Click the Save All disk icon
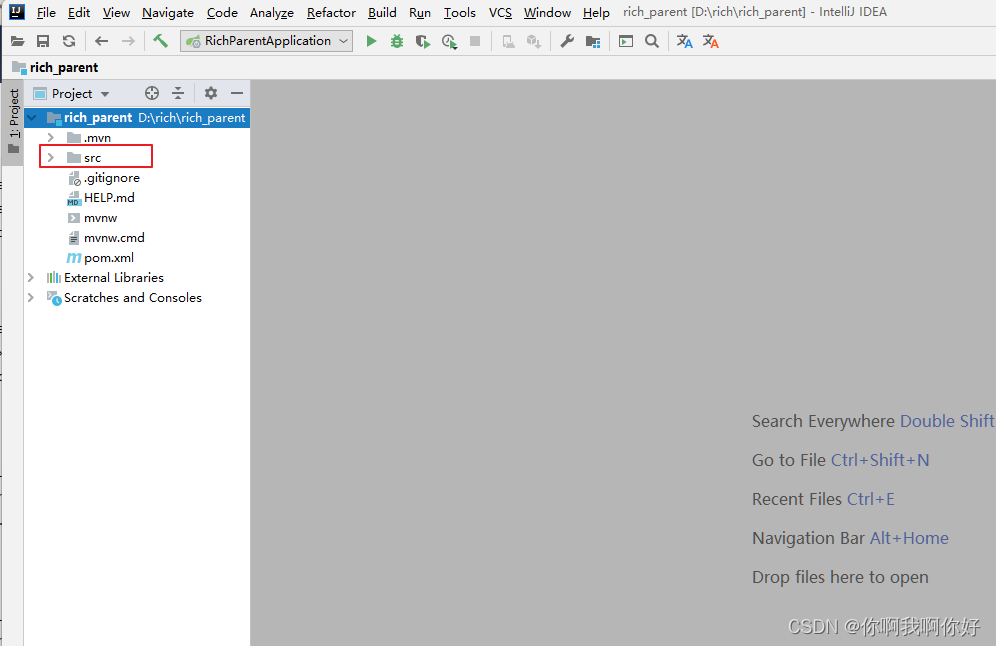This screenshot has width=996, height=646. [x=42, y=40]
